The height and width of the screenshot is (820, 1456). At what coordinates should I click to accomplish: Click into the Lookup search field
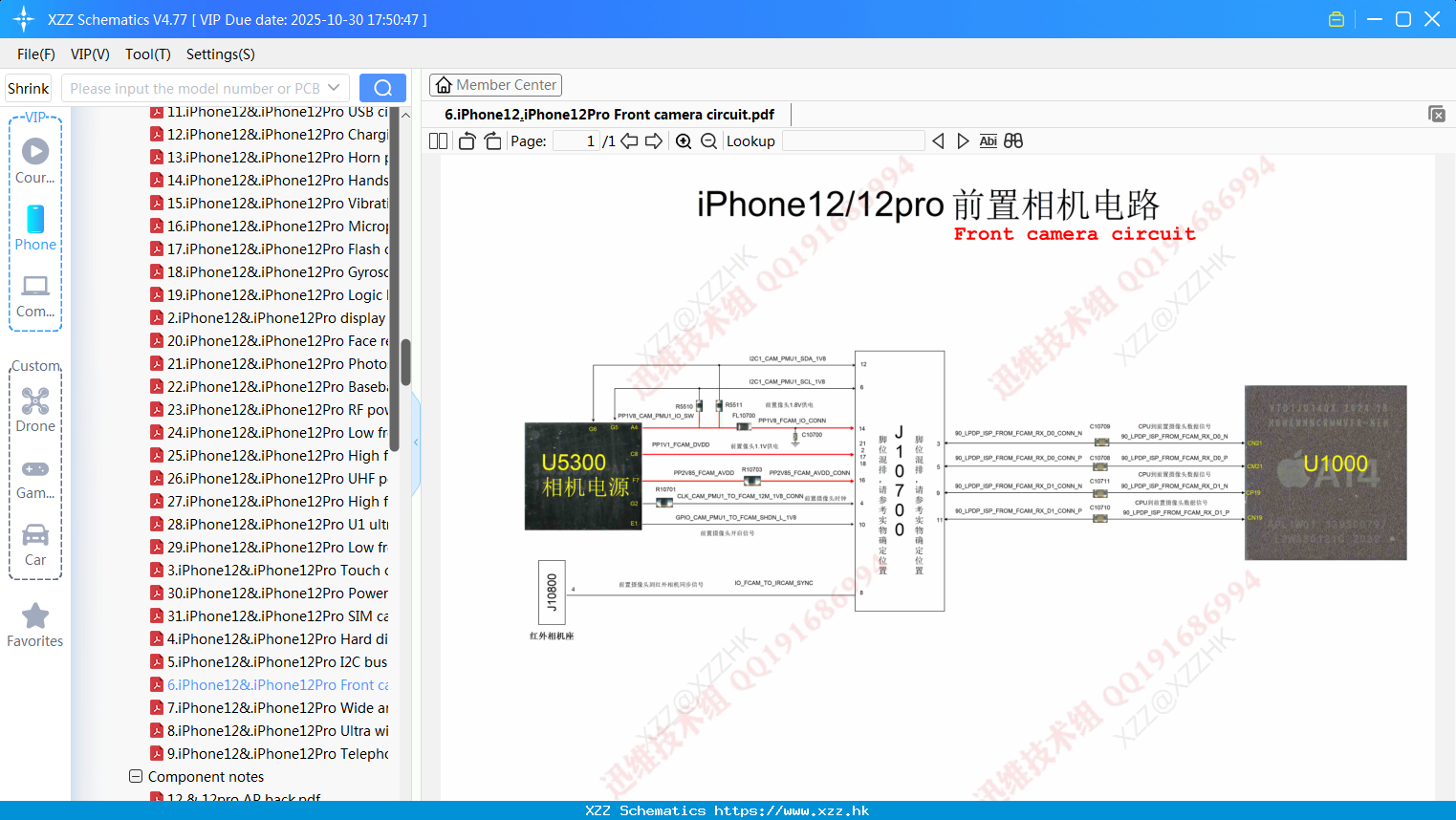click(x=853, y=140)
